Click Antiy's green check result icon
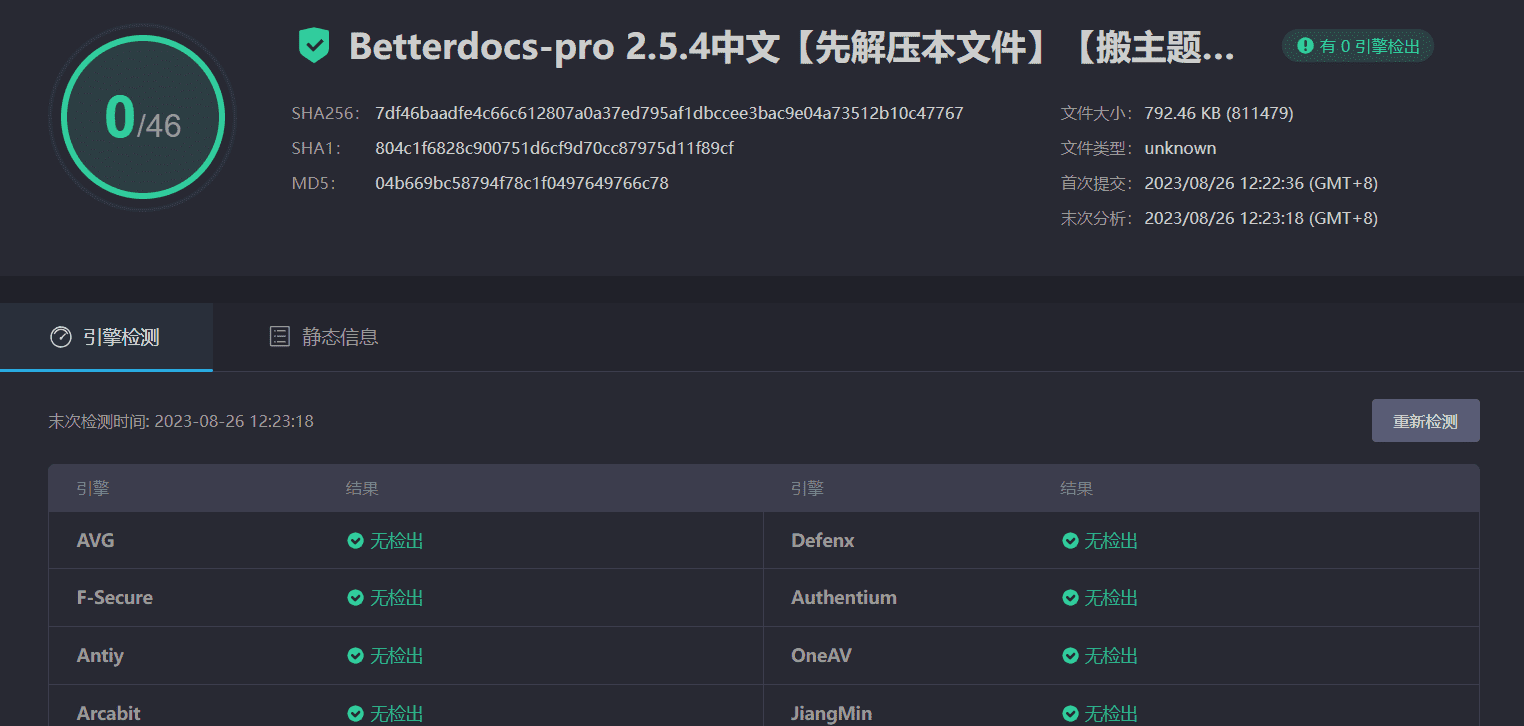This screenshot has width=1524, height=726. (x=355, y=656)
